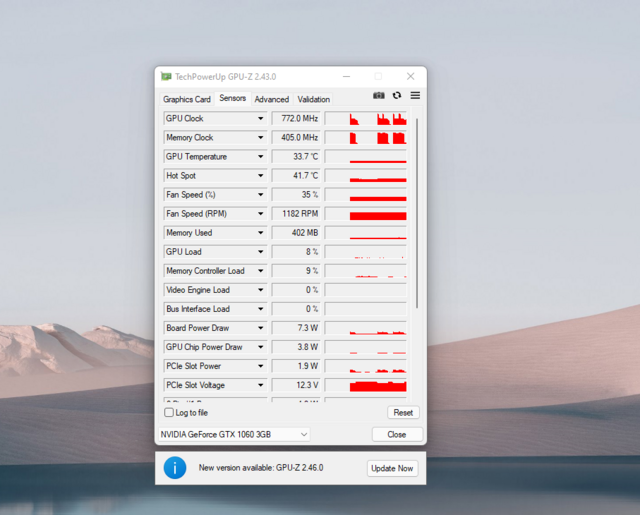Switch to the Graphics Card tab
Image resolution: width=640 pixels, height=515 pixels.
187,100
